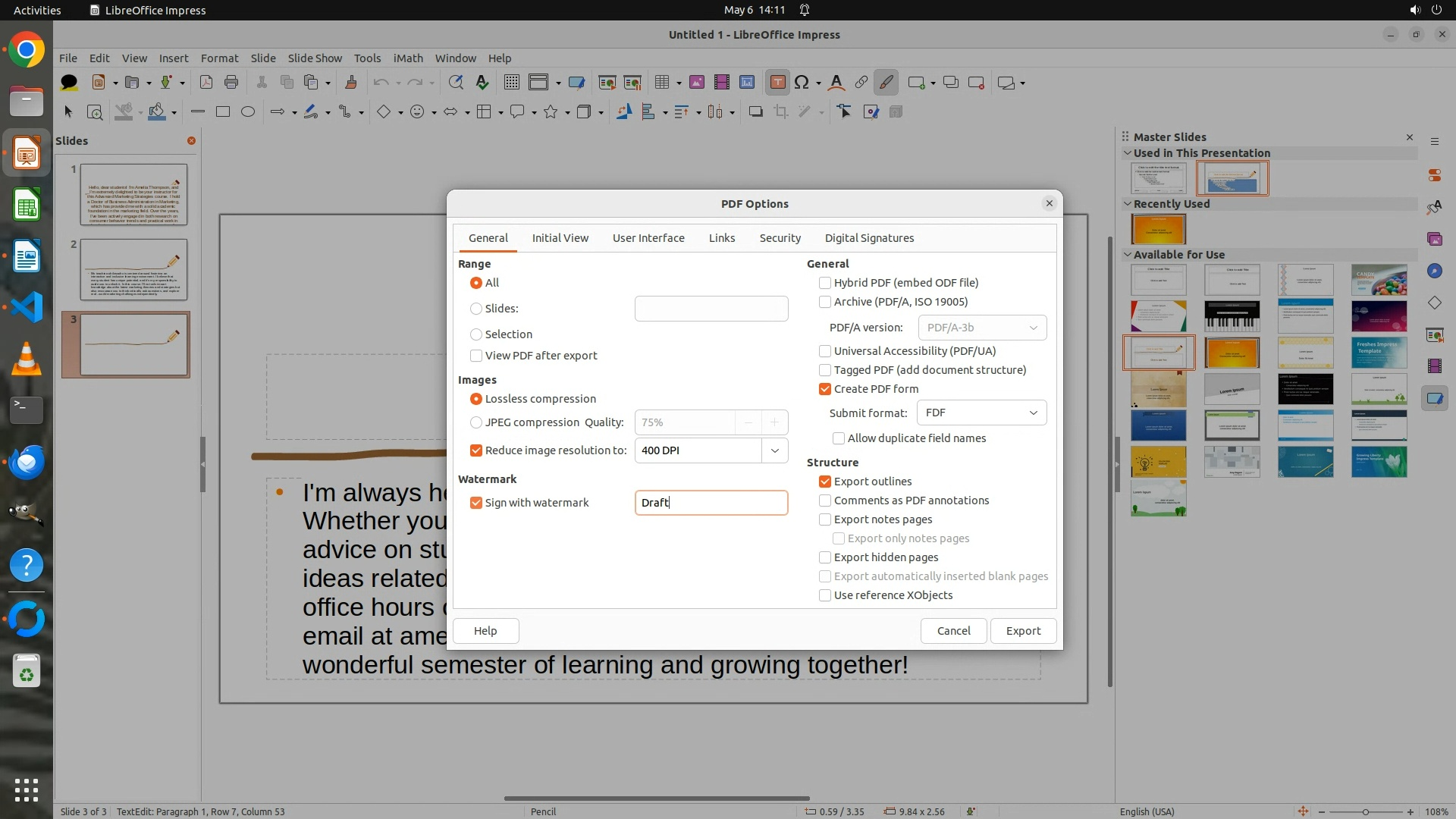Select JPEG compression radio button
The image size is (1456, 819).
(x=476, y=422)
